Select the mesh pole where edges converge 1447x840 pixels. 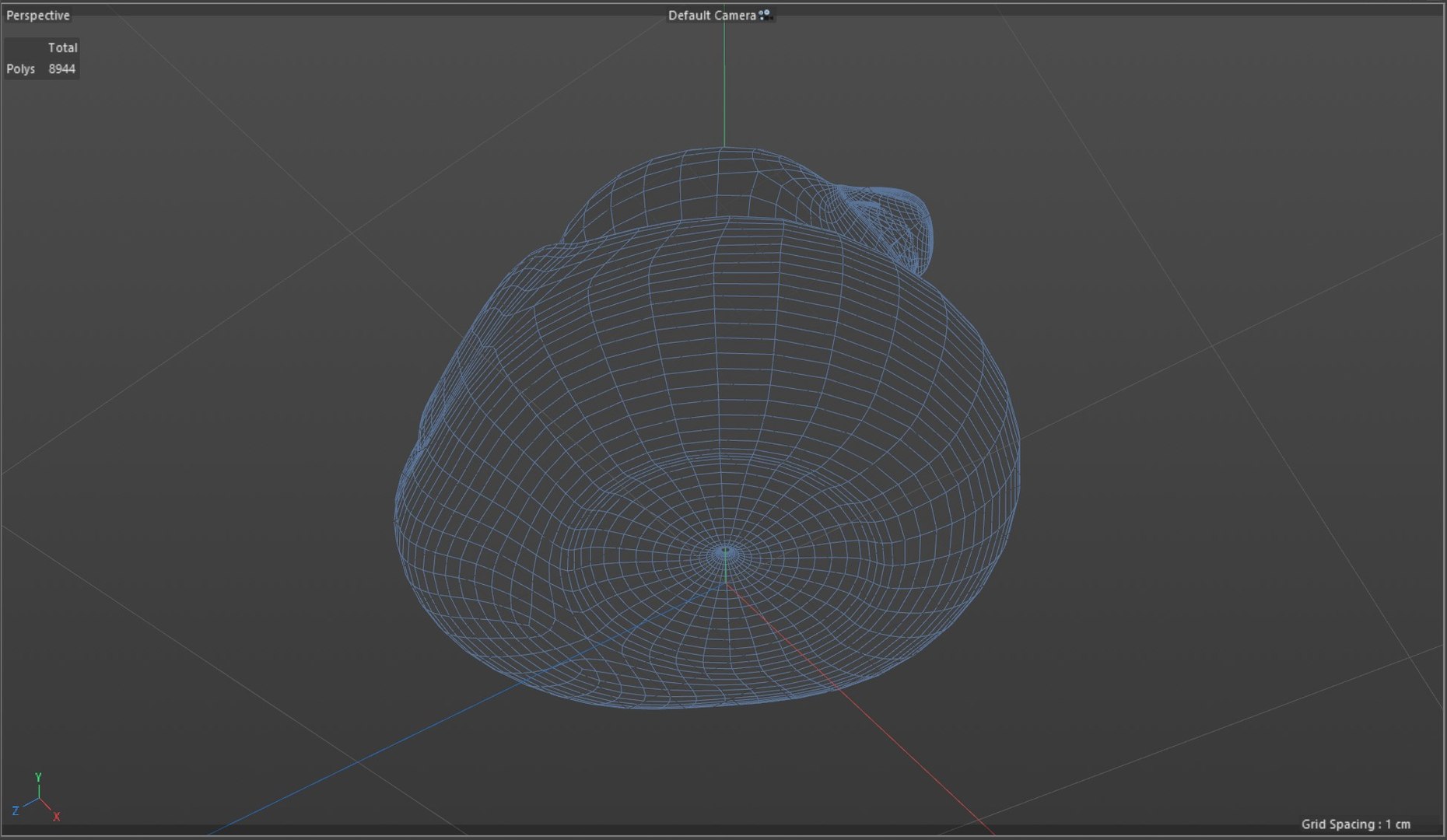tap(726, 551)
